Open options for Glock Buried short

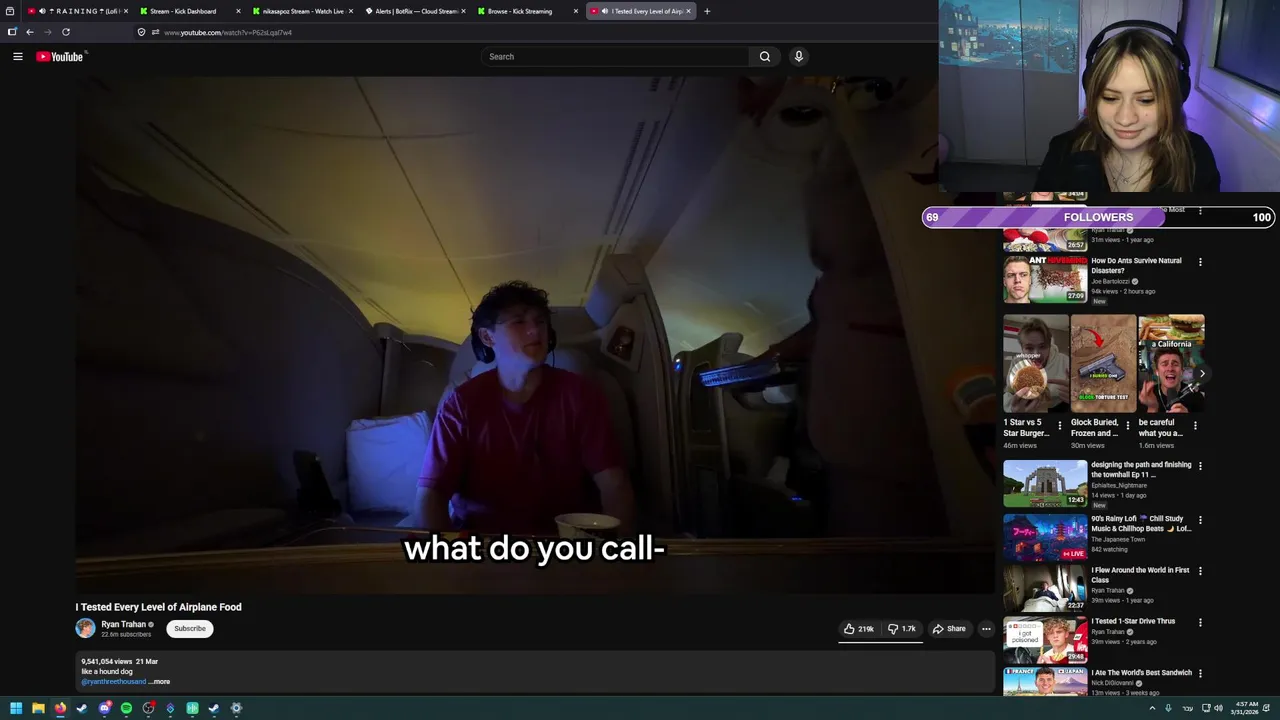1128,425
